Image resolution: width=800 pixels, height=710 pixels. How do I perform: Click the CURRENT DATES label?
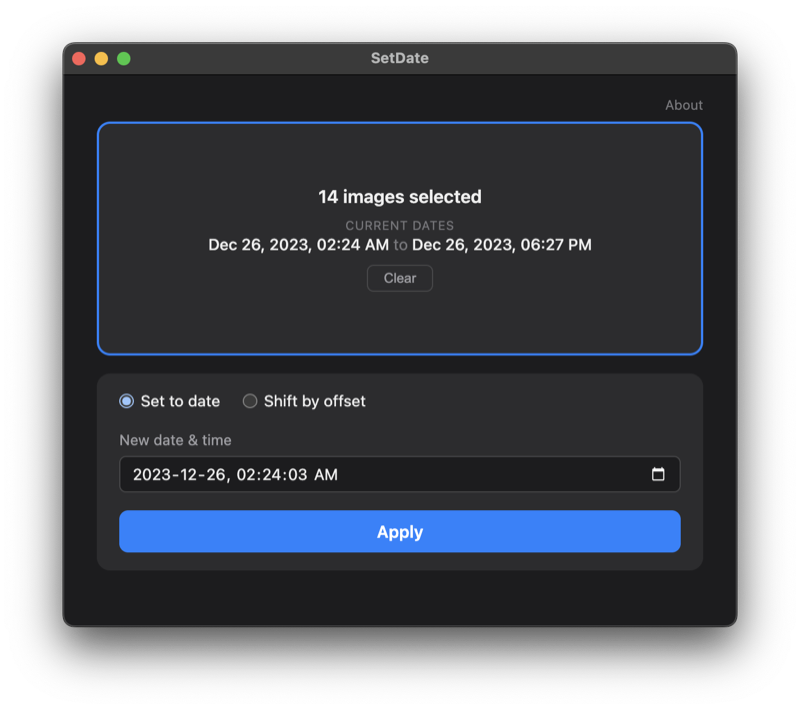tap(399, 225)
